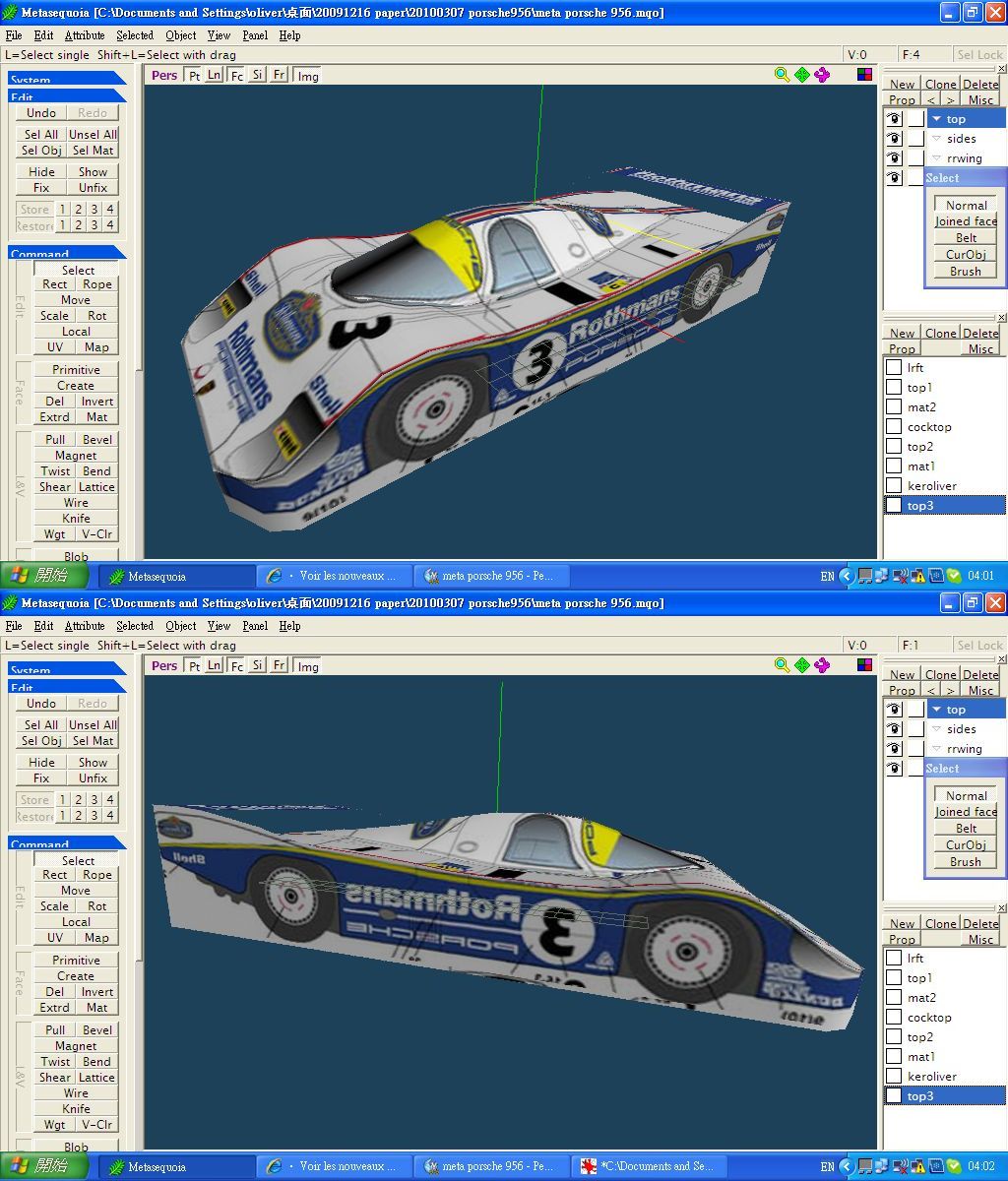Click the Wire command in lower window
This screenshot has width=1008, height=1181.
click(76, 1093)
